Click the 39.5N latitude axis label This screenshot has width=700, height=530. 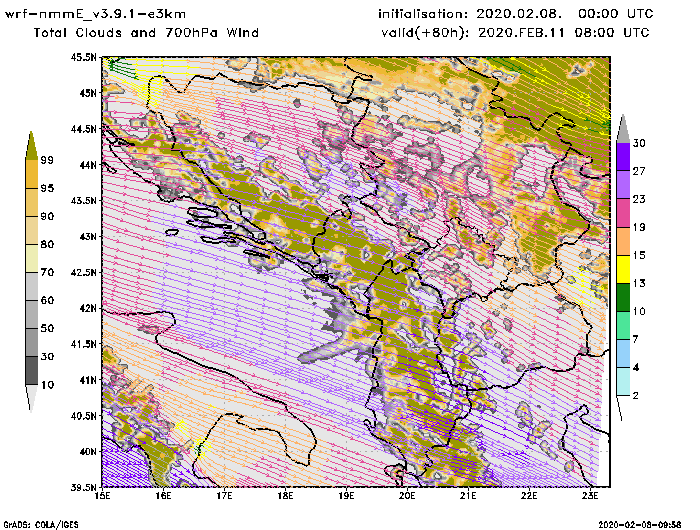(83, 487)
